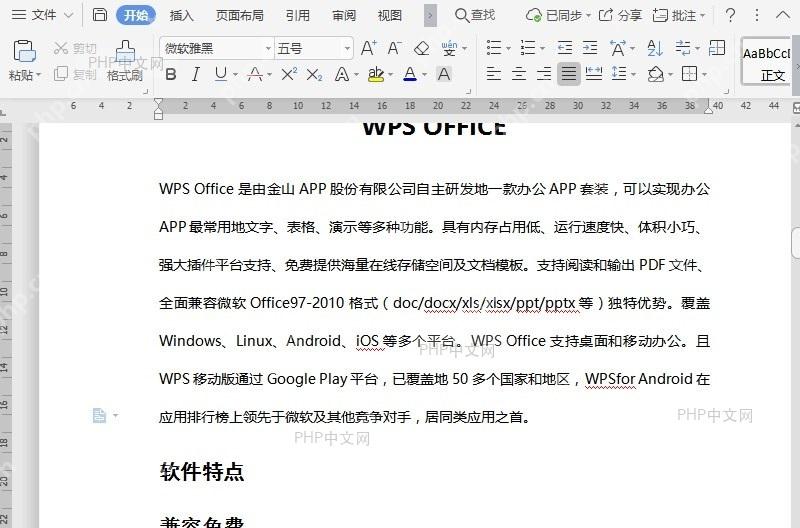
Task: Click the paragraph shading bucket icon
Action: tap(655, 74)
